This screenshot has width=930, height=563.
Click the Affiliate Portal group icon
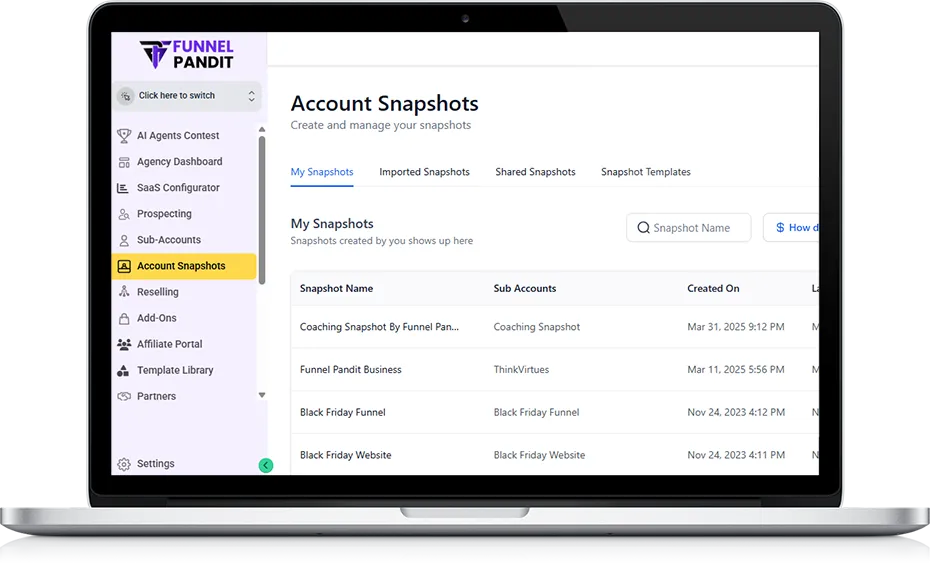click(x=124, y=344)
